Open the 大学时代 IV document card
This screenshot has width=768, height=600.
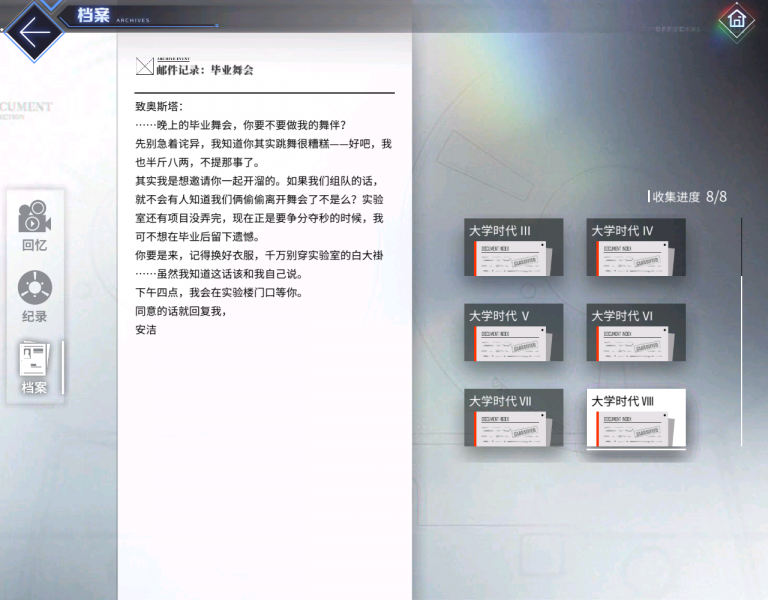(x=636, y=247)
